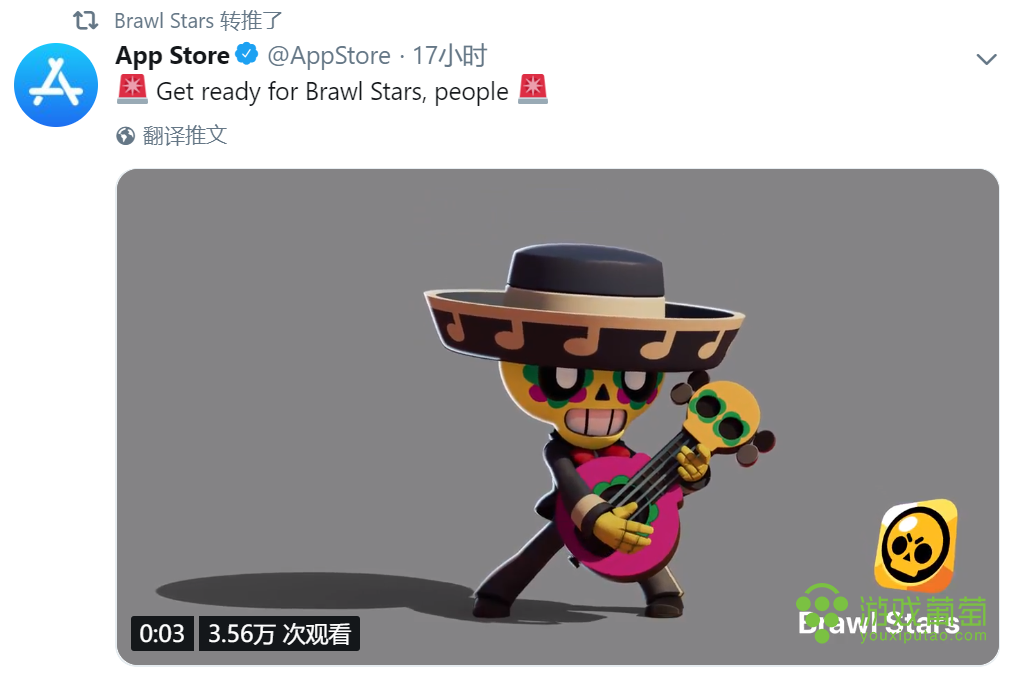Click the 0:03 video duration badge
Viewport: 1016px width, 680px height.
pyautogui.click(x=162, y=633)
